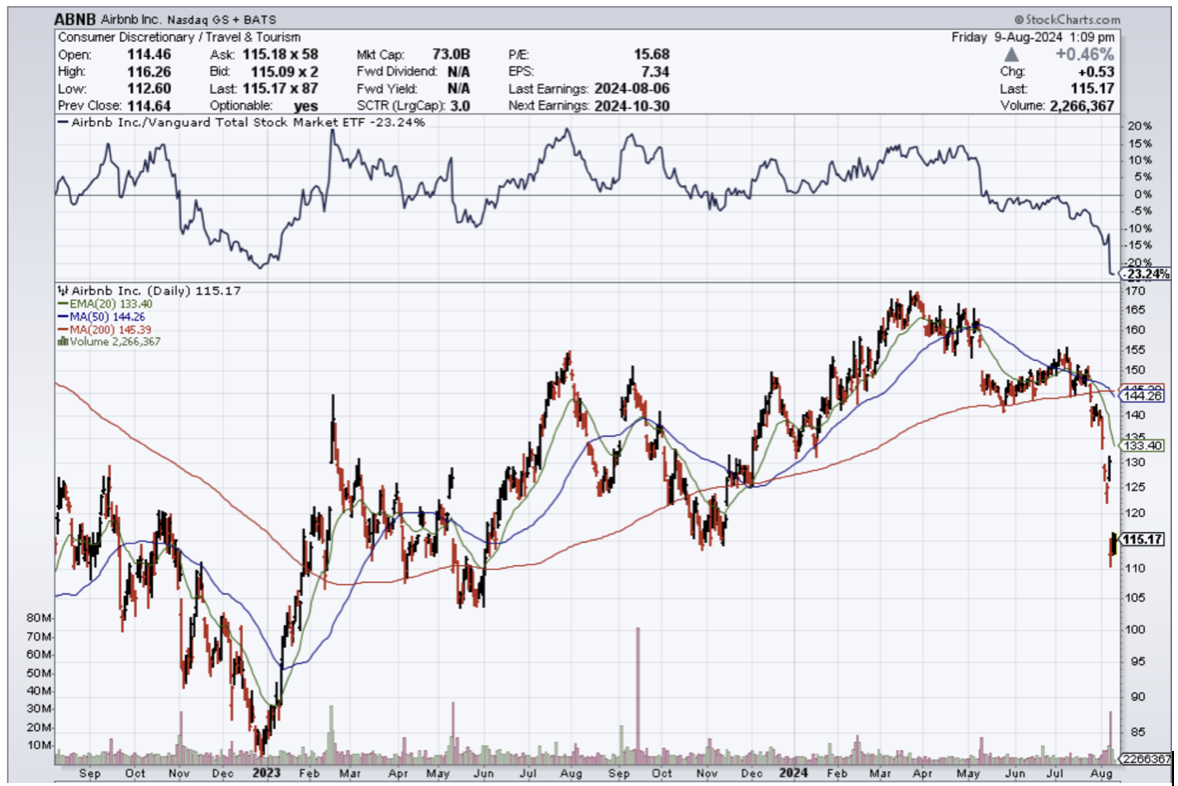Viewport: 1178px width, 786px height.
Task: Click the +0.46% percent change
Action: [1085, 54]
